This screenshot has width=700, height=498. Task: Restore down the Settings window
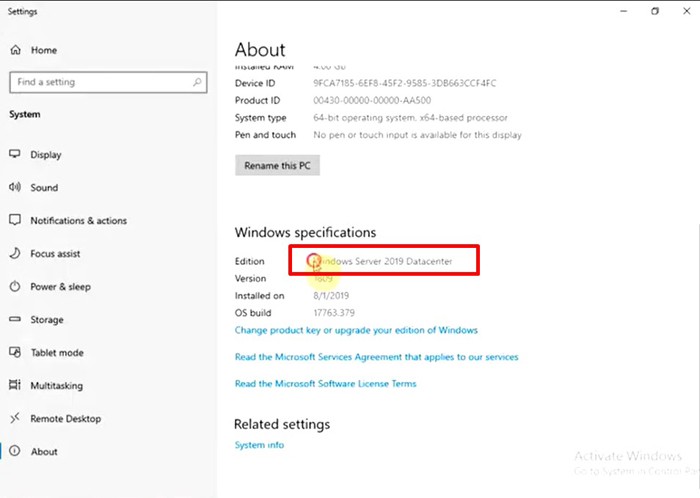pyautogui.click(x=655, y=11)
